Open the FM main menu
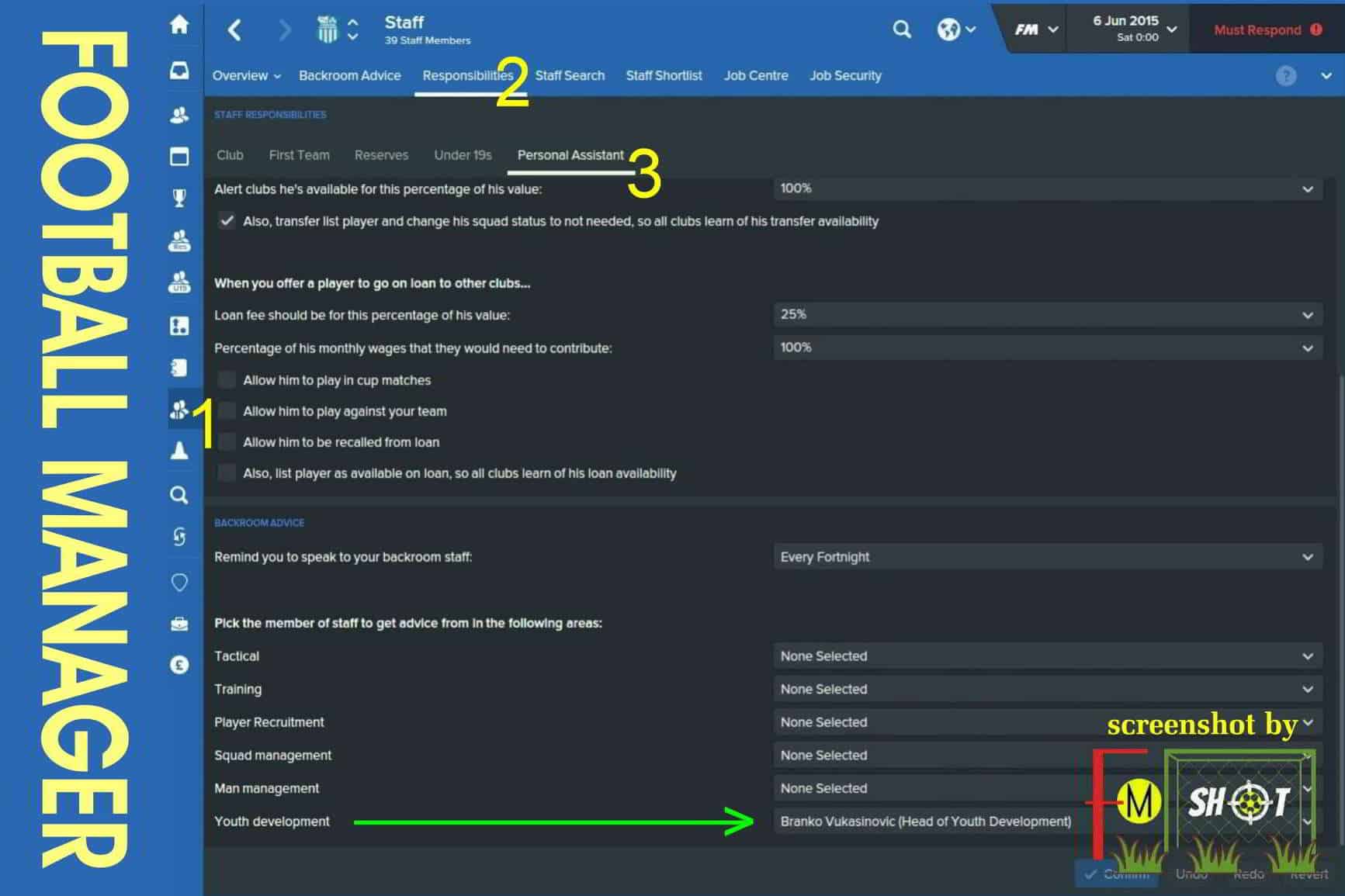Viewport: 1345px width, 896px height. point(1036,29)
